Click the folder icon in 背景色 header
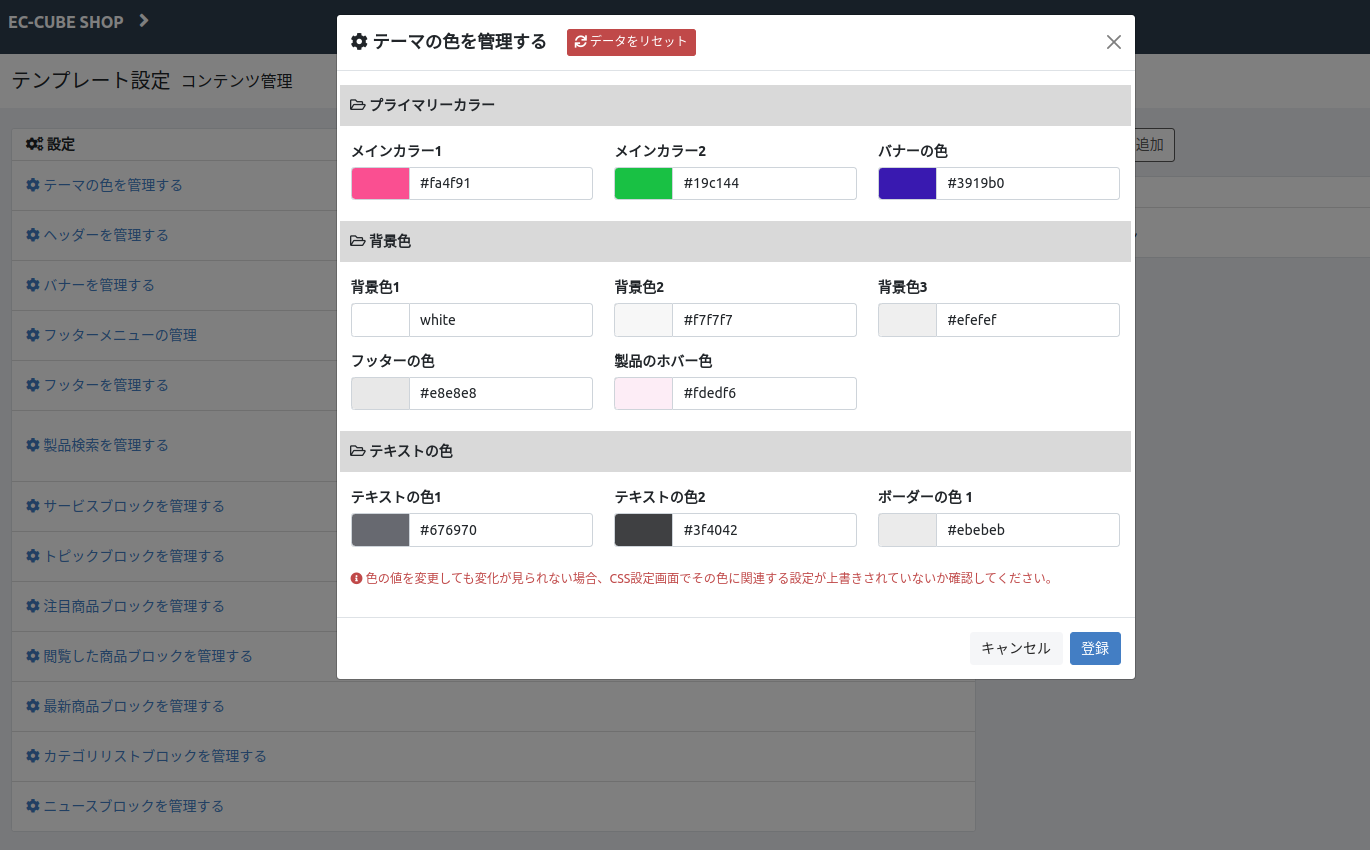Viewport: 1370px width, 850px height. pos(357,241)
